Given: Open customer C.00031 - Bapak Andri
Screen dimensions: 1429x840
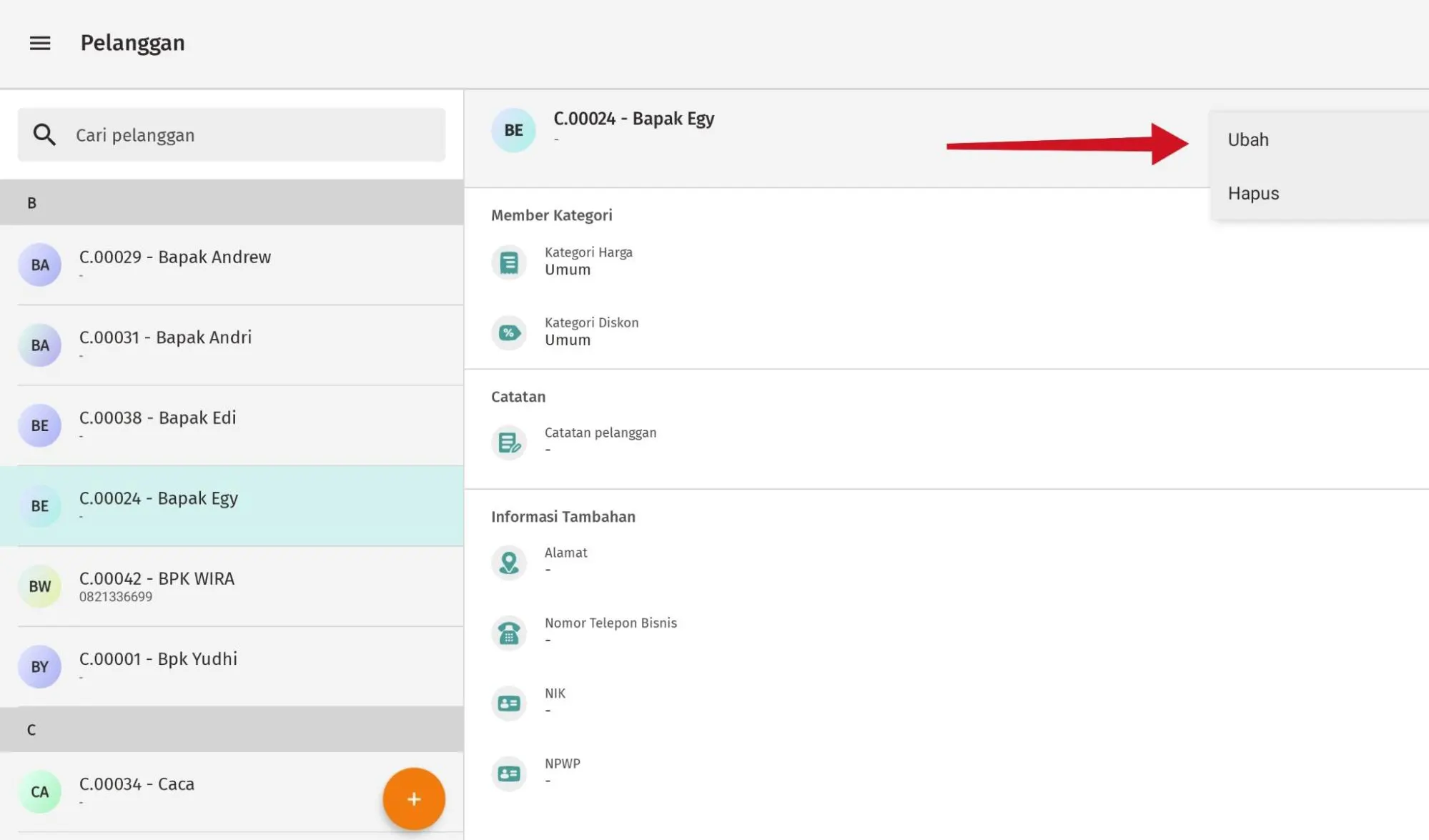Looking at the screenshot, I should click(x=232, y=345).
